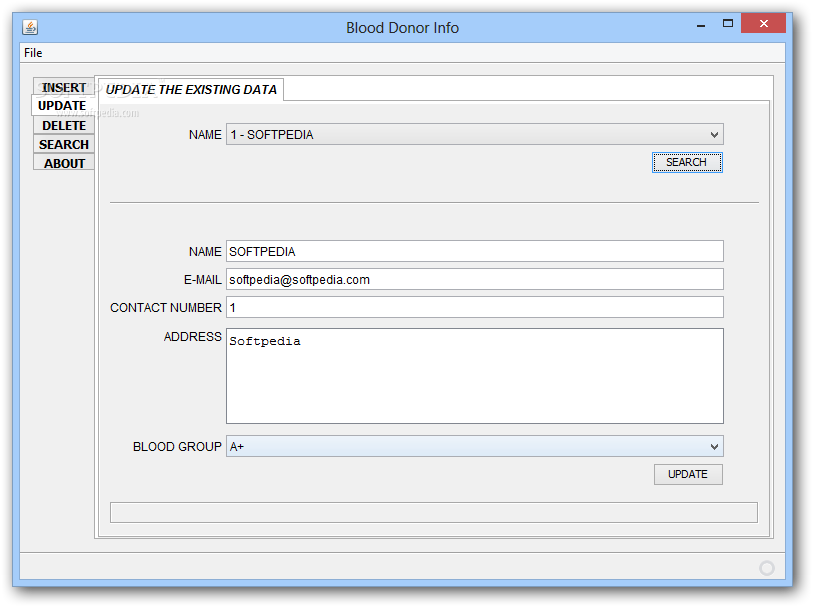The image size is (813, 607).
Task: Click the progress bar below the form
Action: 433,512
